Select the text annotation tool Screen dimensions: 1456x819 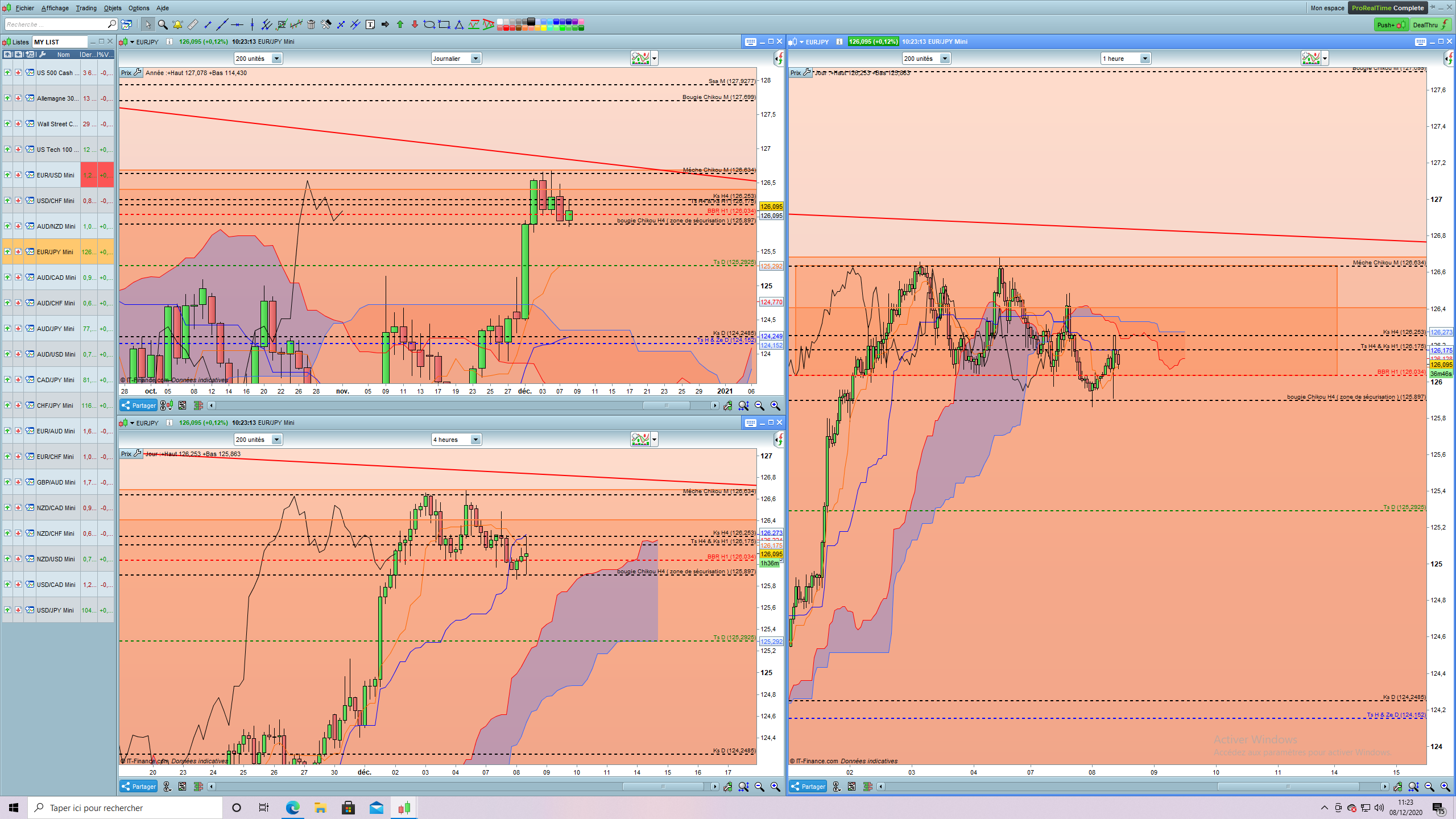pos(370,24)
